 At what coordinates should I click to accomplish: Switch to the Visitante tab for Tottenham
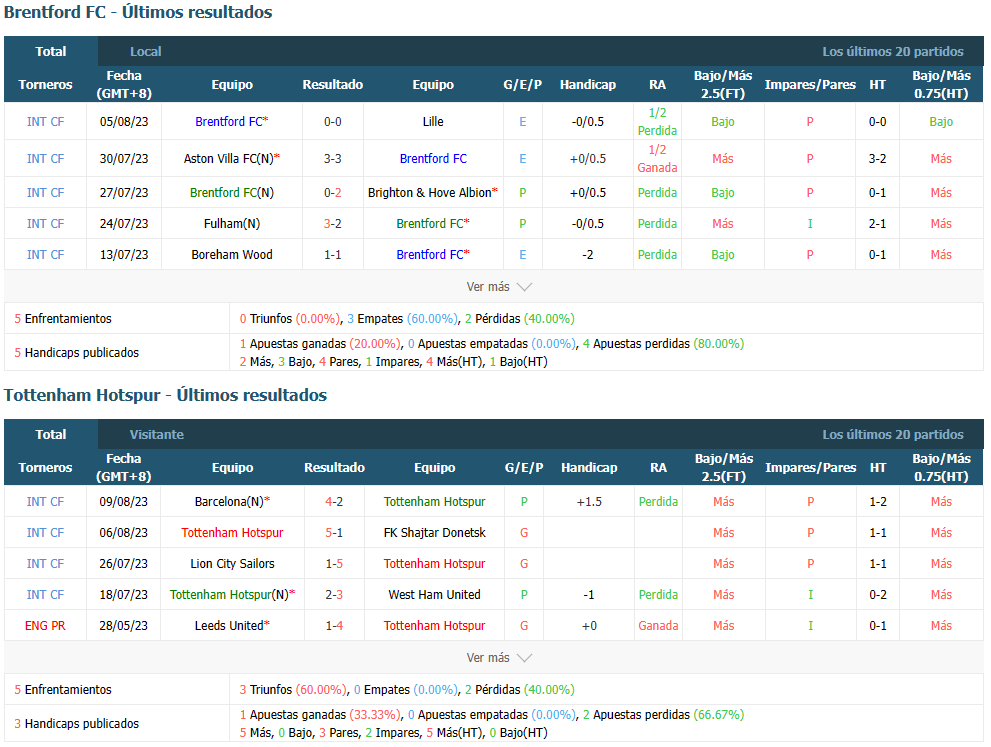pos(157,435)
